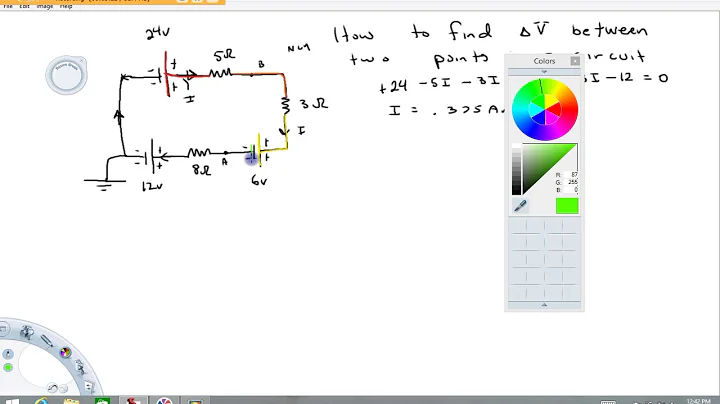Open the green Store app on taskbar
The height and width of the screenshot is (404, 720).
click(101, 401)
